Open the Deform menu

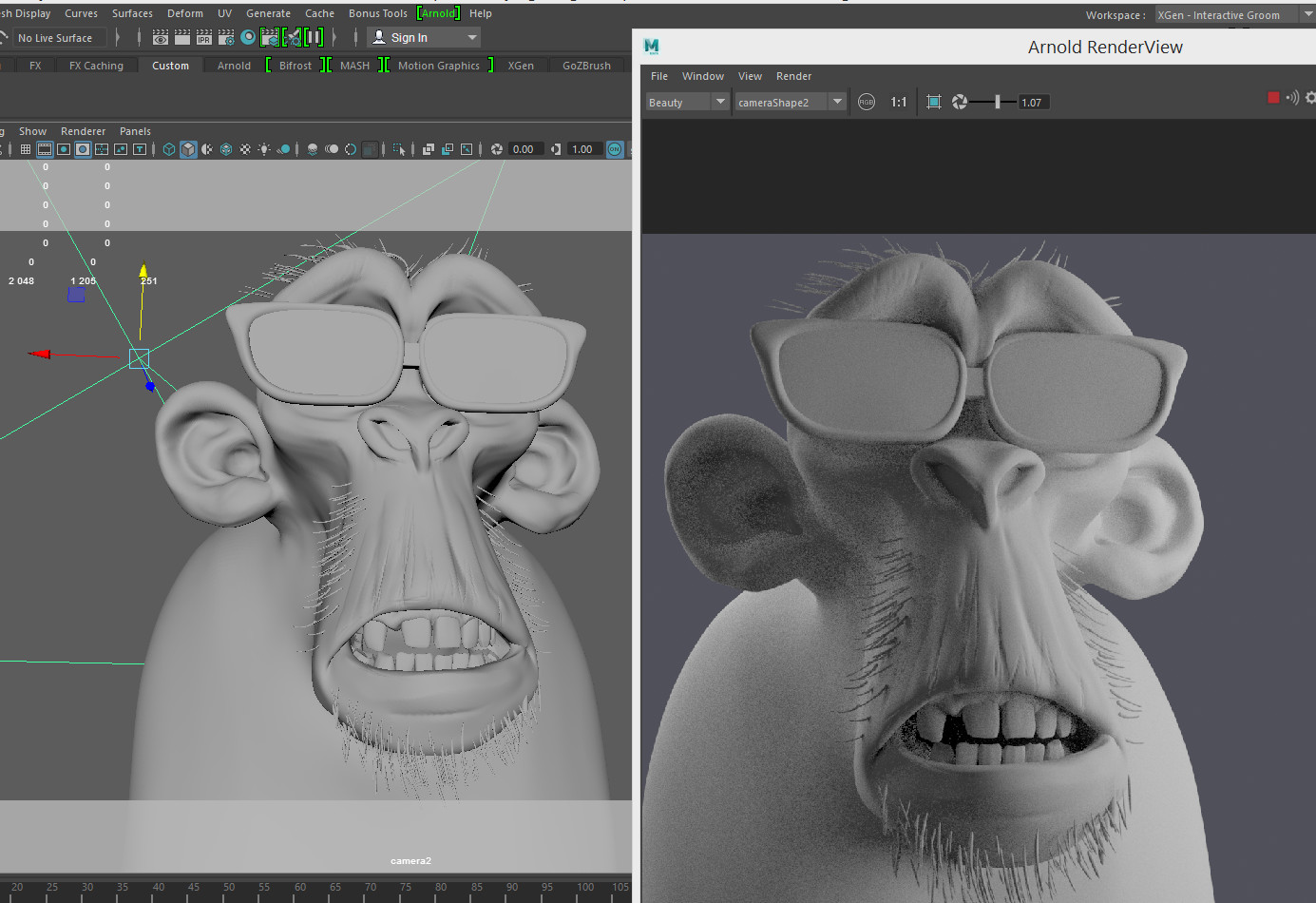tap(185, 13)
